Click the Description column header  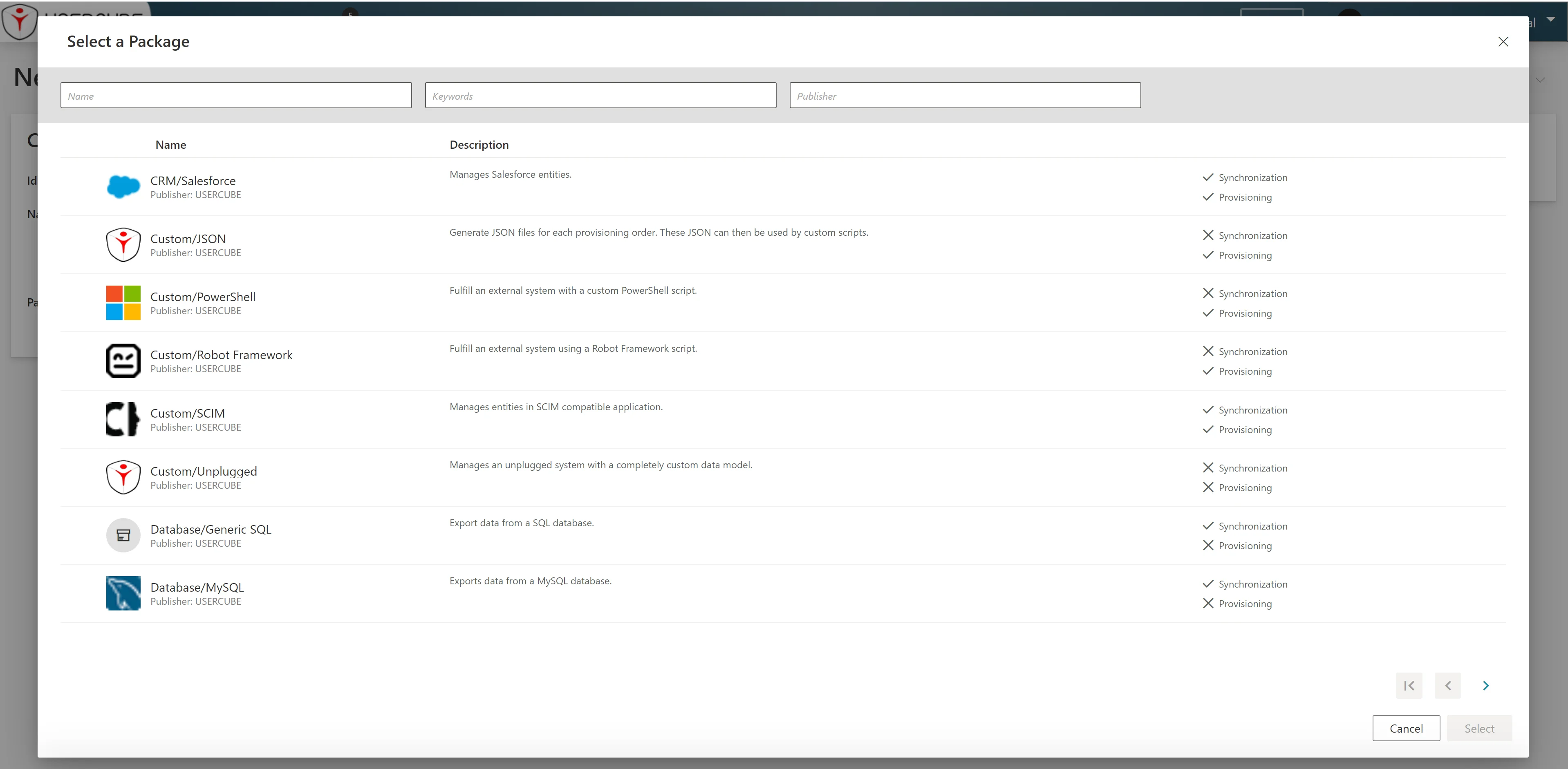tap(479, 145)
